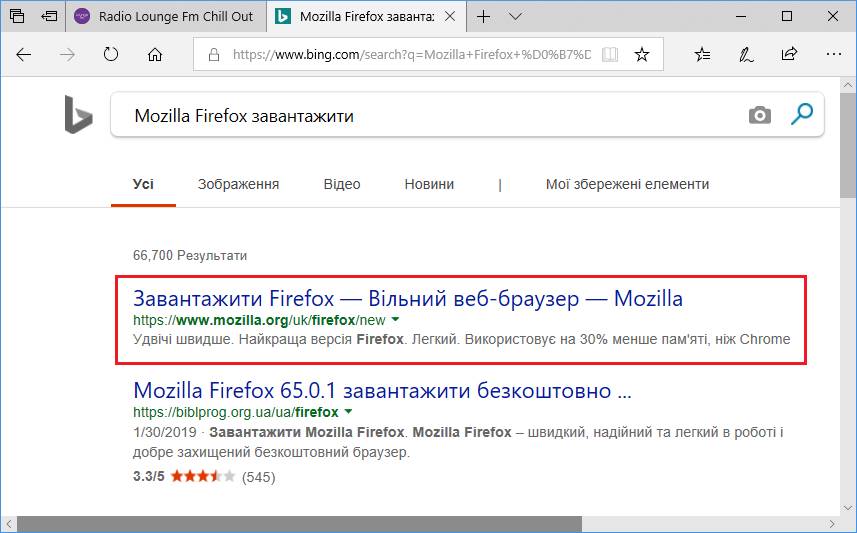
Task: Click the Bing logo
Action: pos(78,114)
